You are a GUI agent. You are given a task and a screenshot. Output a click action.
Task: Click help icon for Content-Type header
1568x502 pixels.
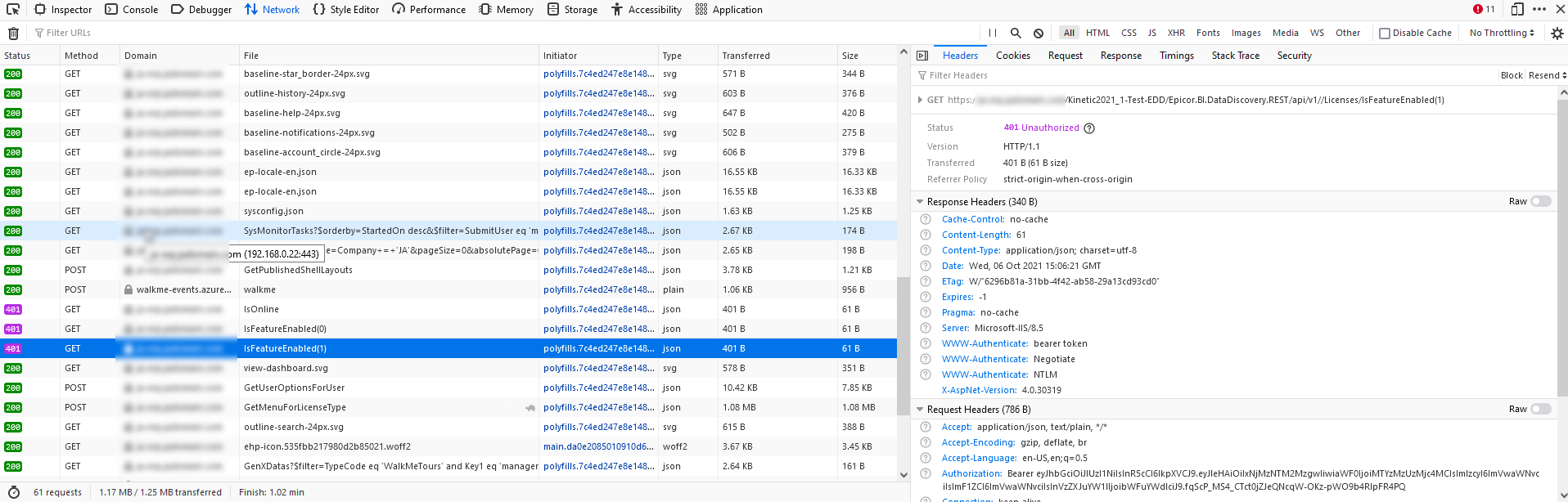tap(926, 250)
